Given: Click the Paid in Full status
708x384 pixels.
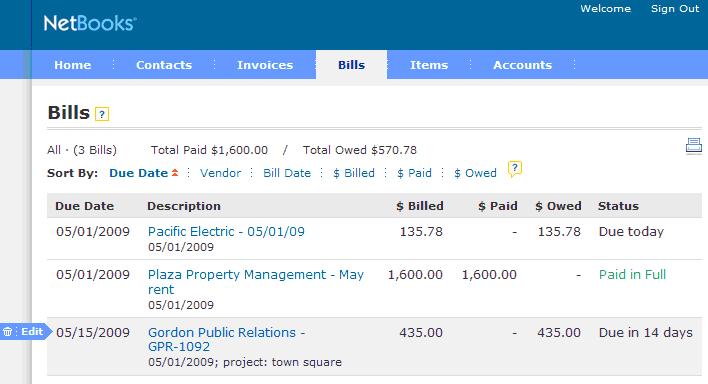Looking at the screenshot, I should (633, 275).
